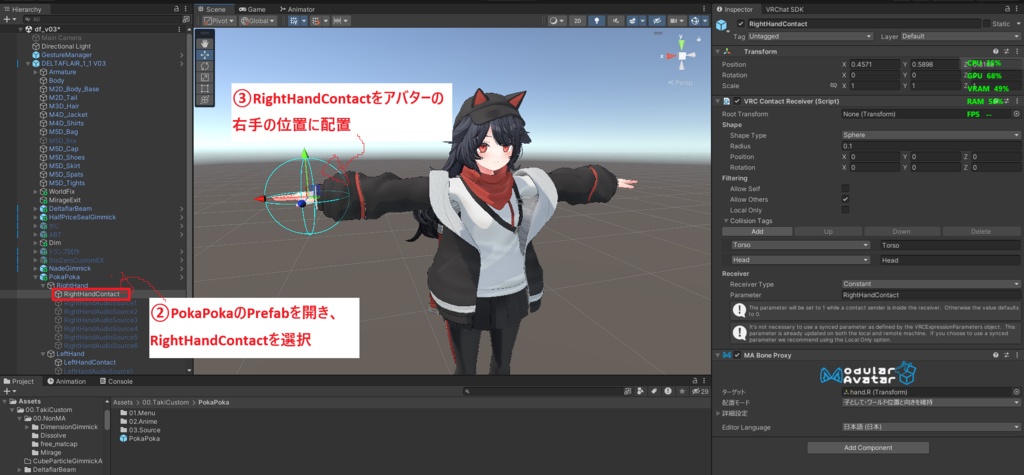Click the Delete collision tag button

point(981,231)
